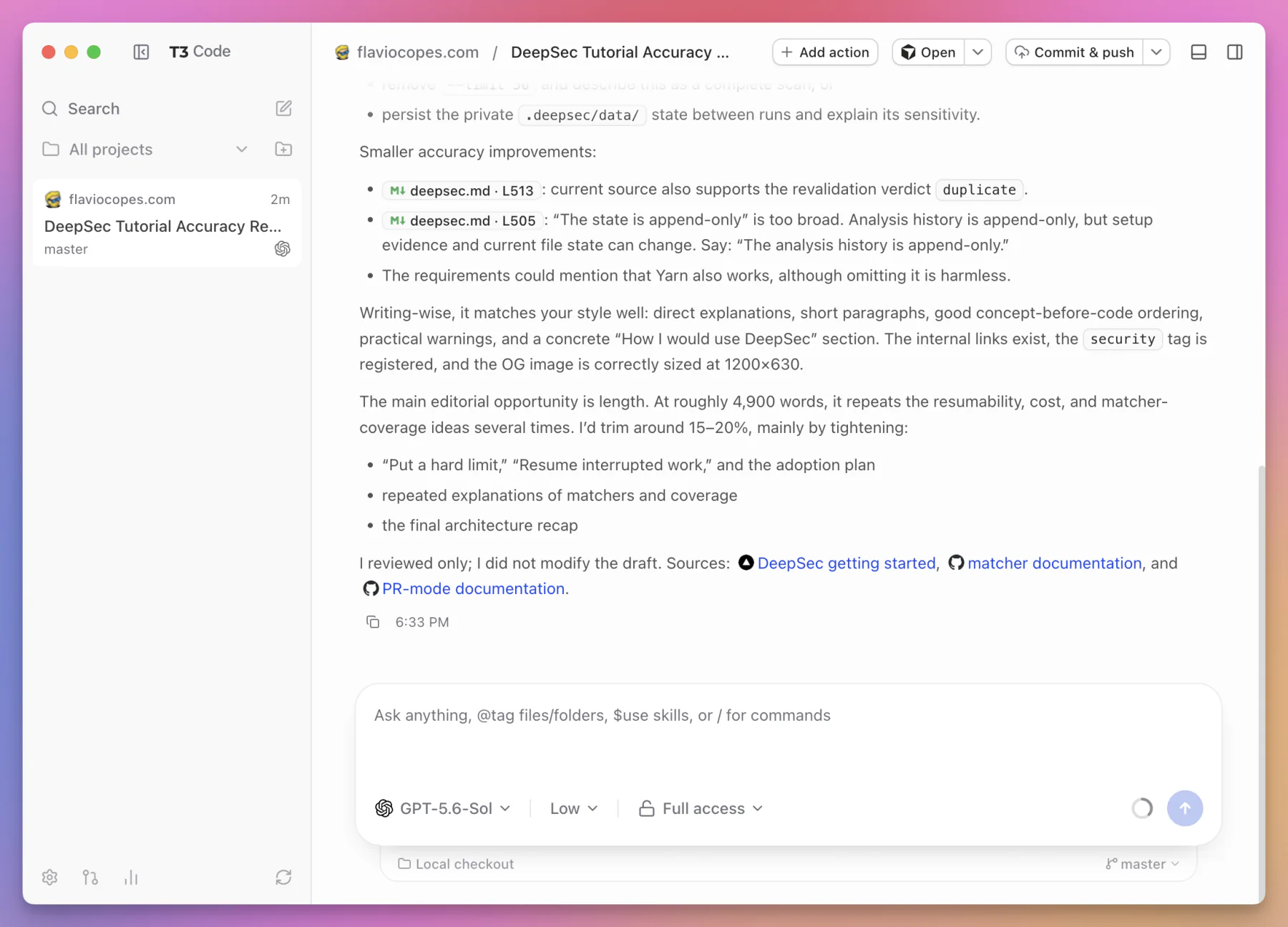Screen dimensions: 1288x927
Task: Open the pull request icon in footer
Action: pos(90,877)
